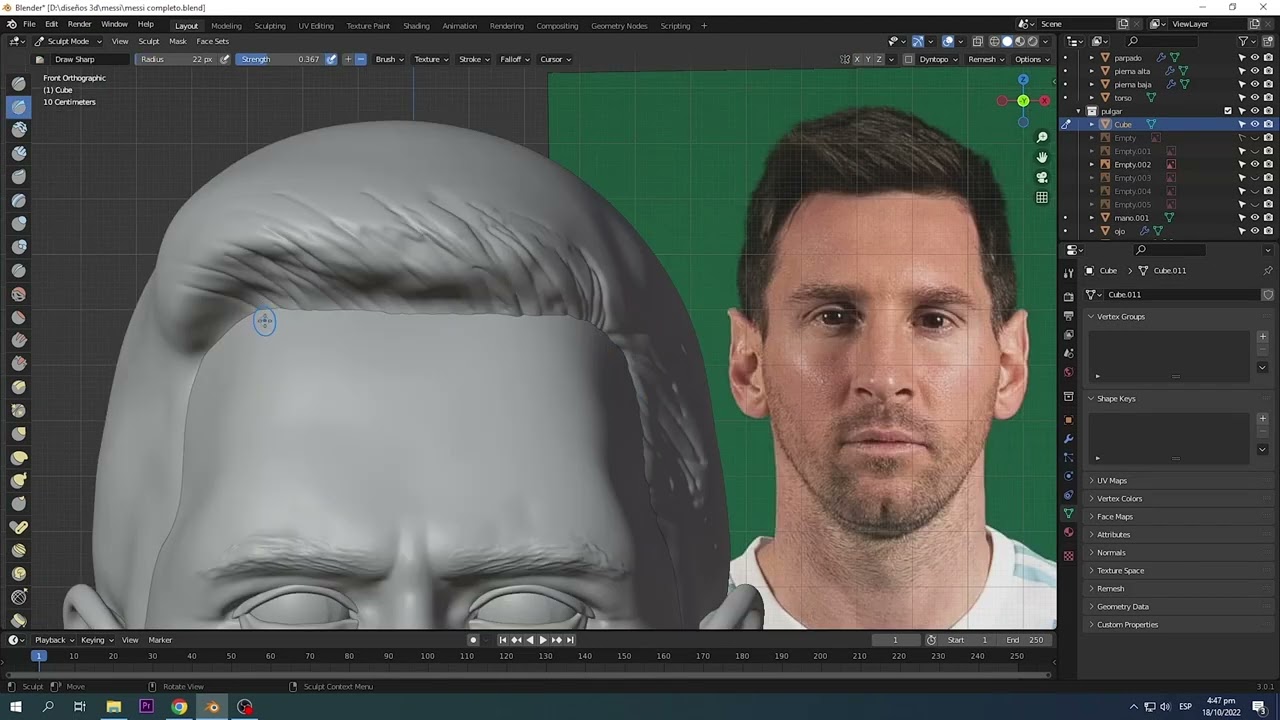Select the Draw Sharp brush tool

[19, 106]
